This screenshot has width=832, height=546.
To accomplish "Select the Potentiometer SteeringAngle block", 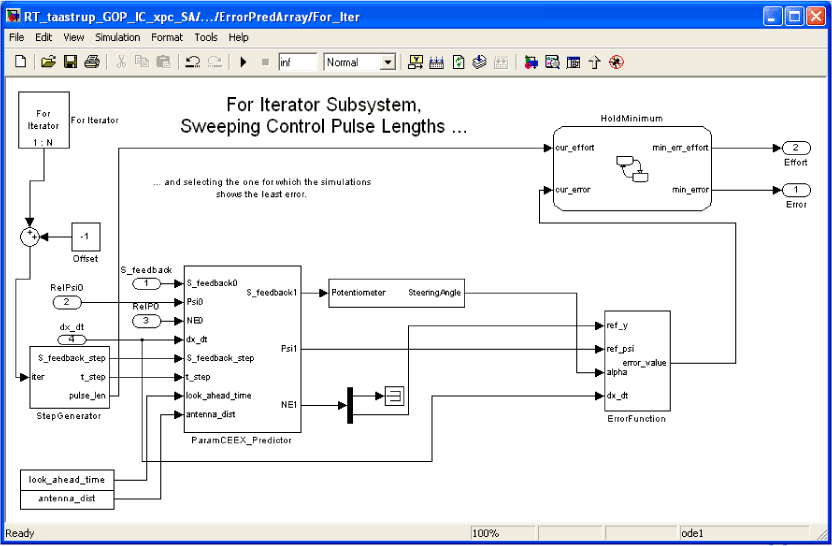I will click(x=396, y=292).
